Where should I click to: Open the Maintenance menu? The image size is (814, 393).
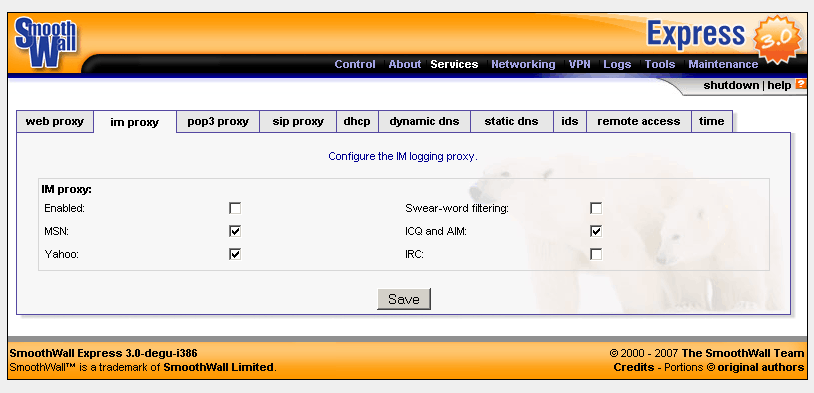[723, 64]
